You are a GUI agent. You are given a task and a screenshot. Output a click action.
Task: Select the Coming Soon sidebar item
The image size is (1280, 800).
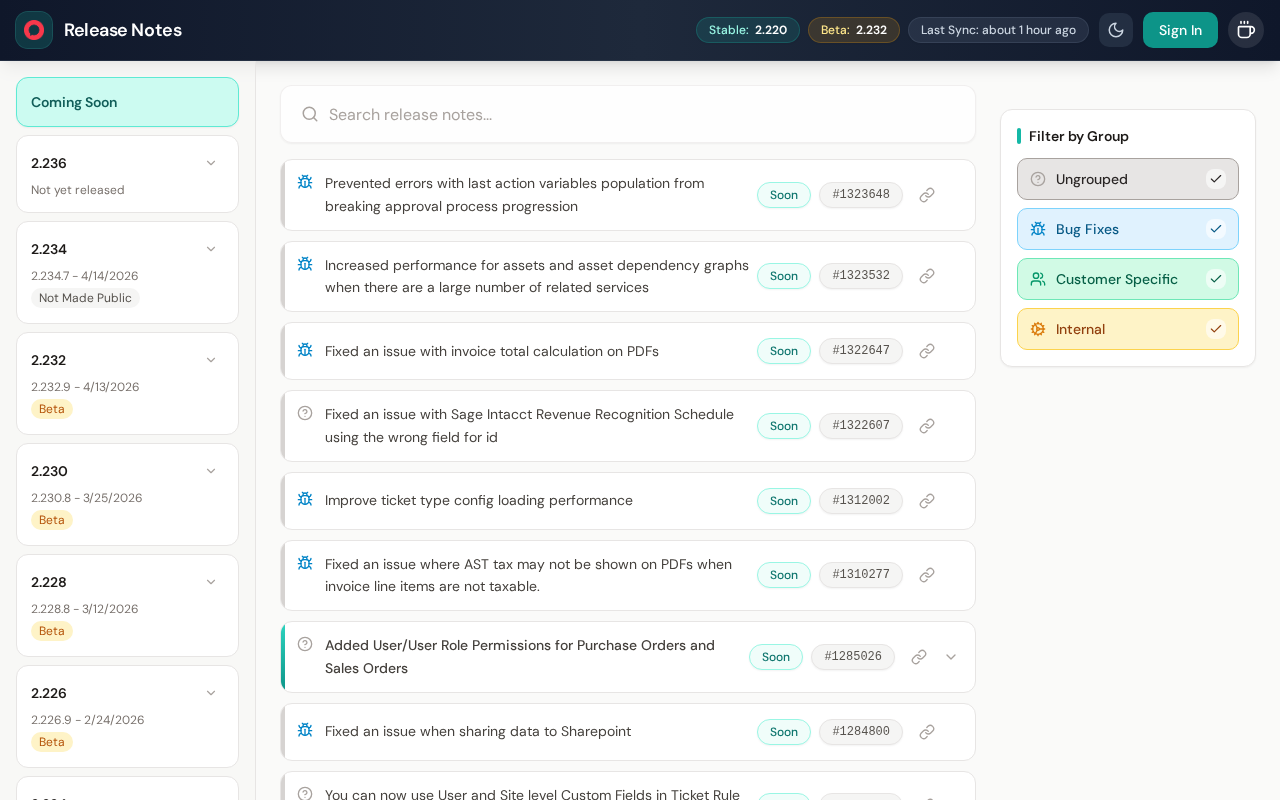127,102
